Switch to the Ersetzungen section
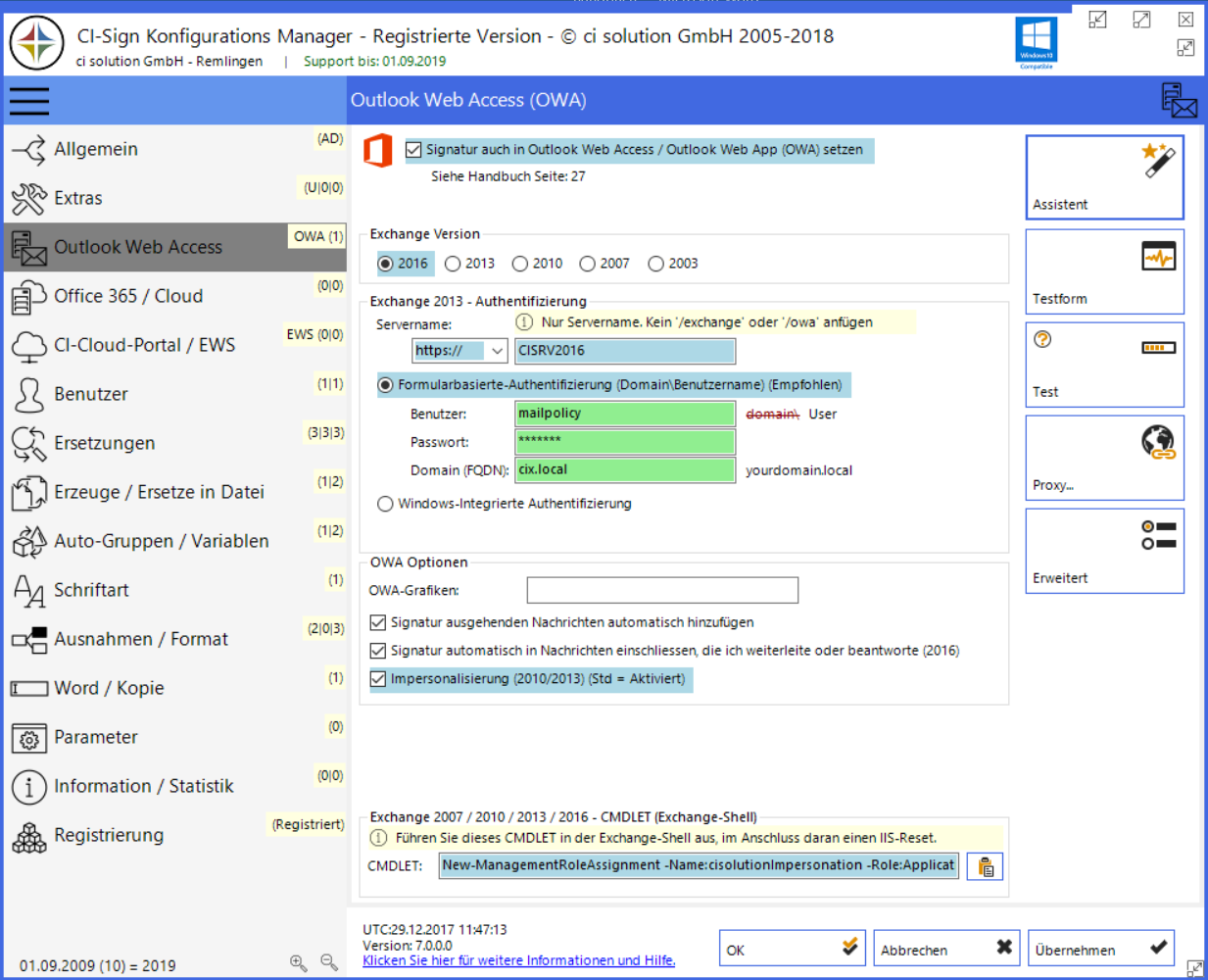 pyautogui.click(x=104, y=443)
